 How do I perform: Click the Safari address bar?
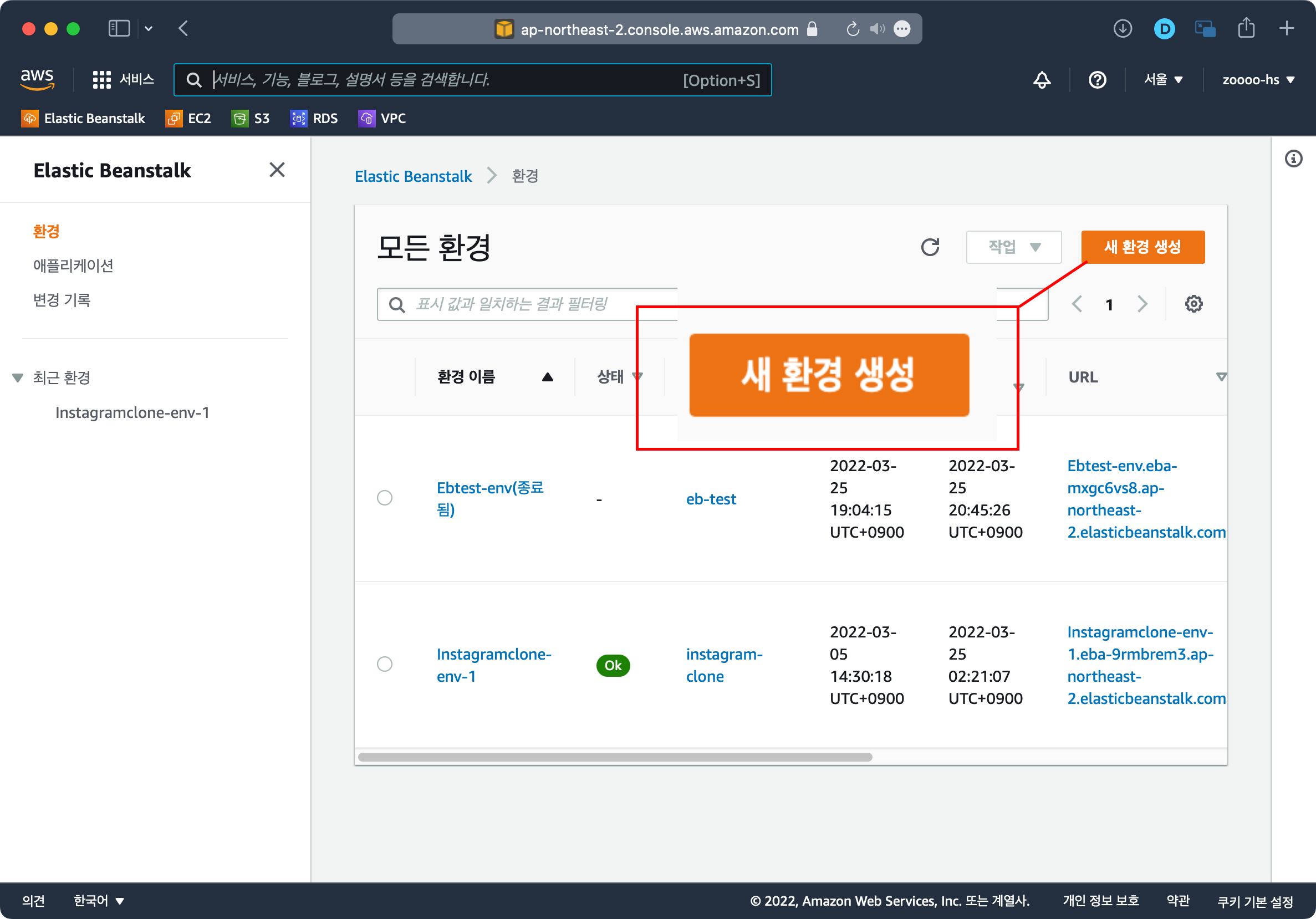657,29
